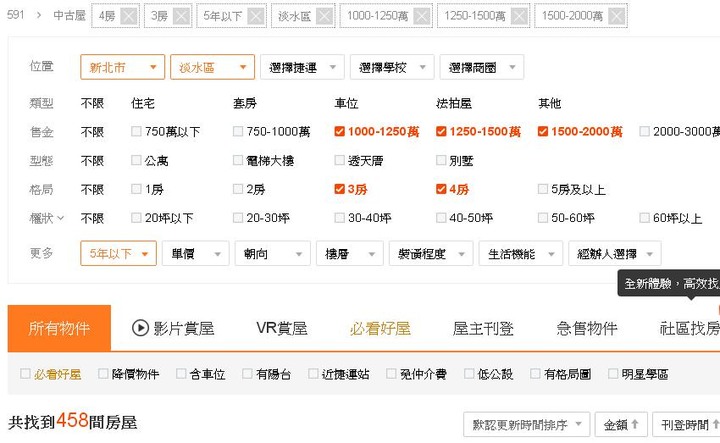Open the 生活機能 dropdown

click(x=521, y=253)
